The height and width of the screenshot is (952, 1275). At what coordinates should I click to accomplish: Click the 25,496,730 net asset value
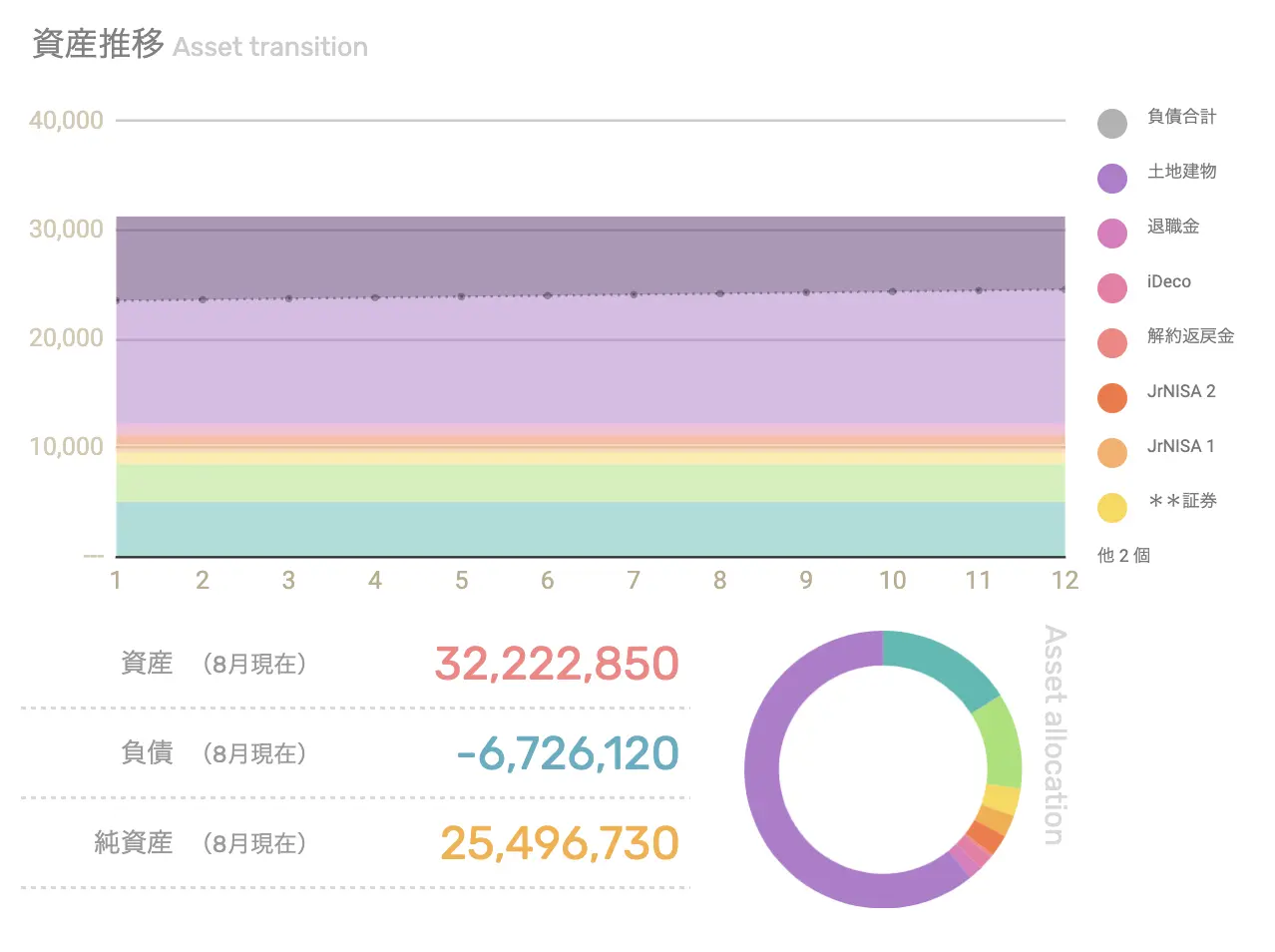coord(560,843)
